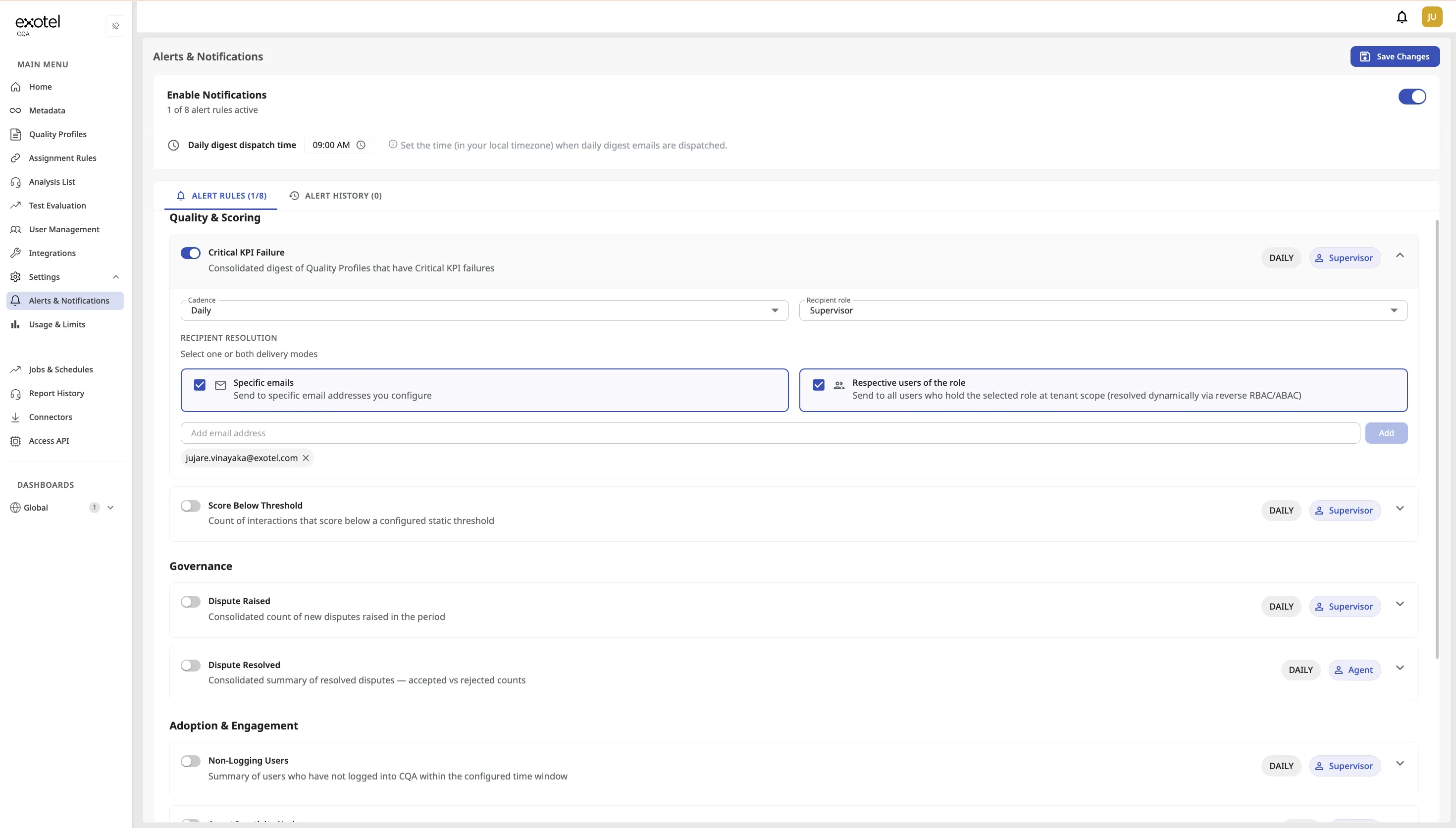Enable the Dispute Raised toggle
This screenshot has width=1456, height=828.
click(x=191, y=602)
